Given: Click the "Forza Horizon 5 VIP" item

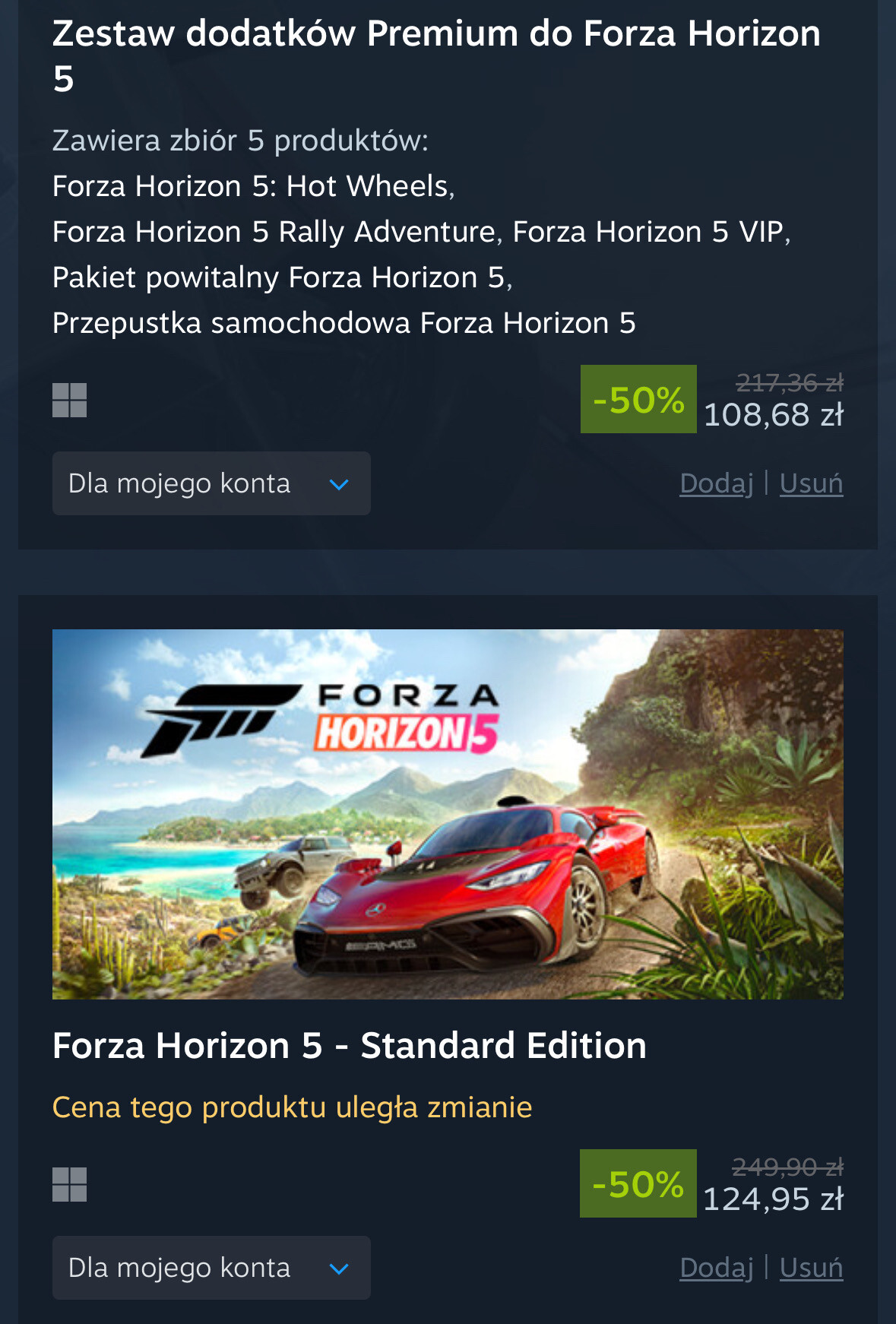Looking at the screenshot, I should pyautogui.click(x=651, y=232).
